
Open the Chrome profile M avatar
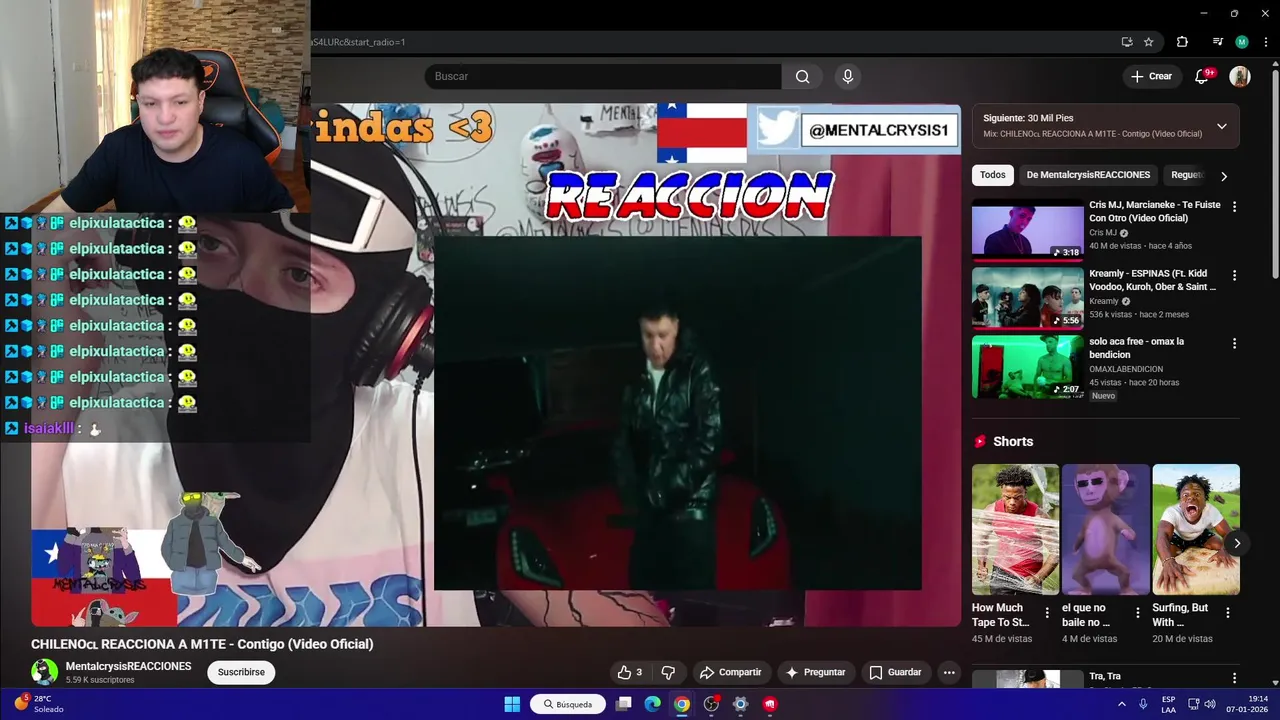point(1242,42)
